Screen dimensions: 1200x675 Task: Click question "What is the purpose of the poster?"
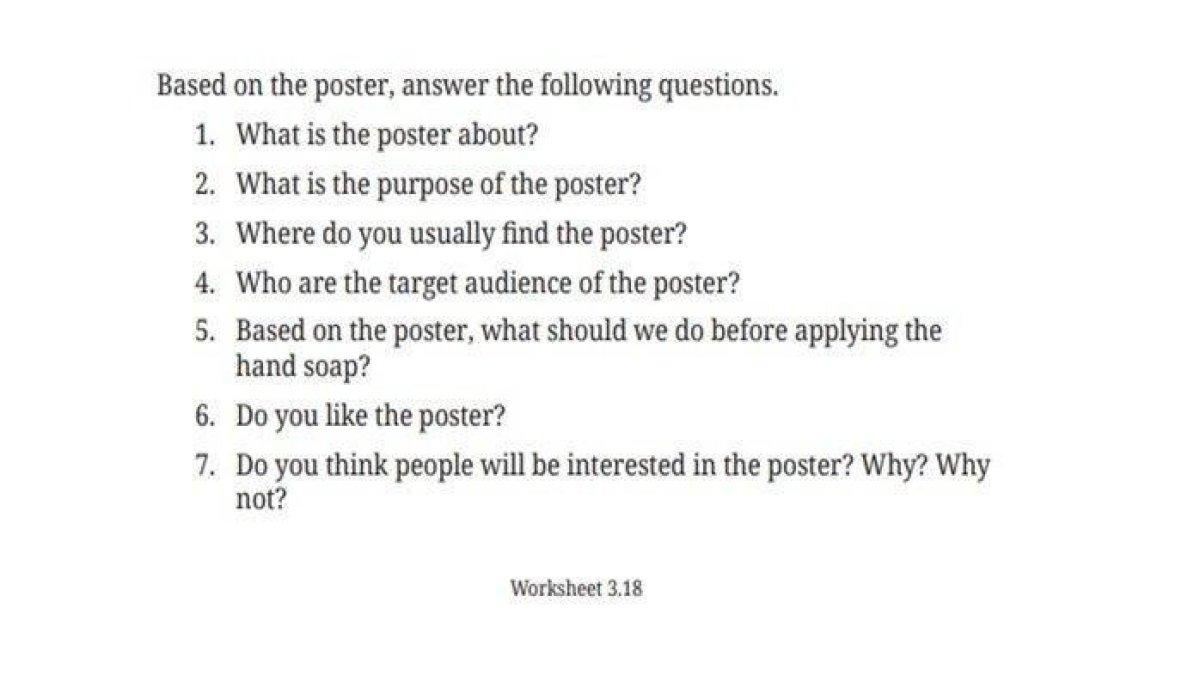438,185
